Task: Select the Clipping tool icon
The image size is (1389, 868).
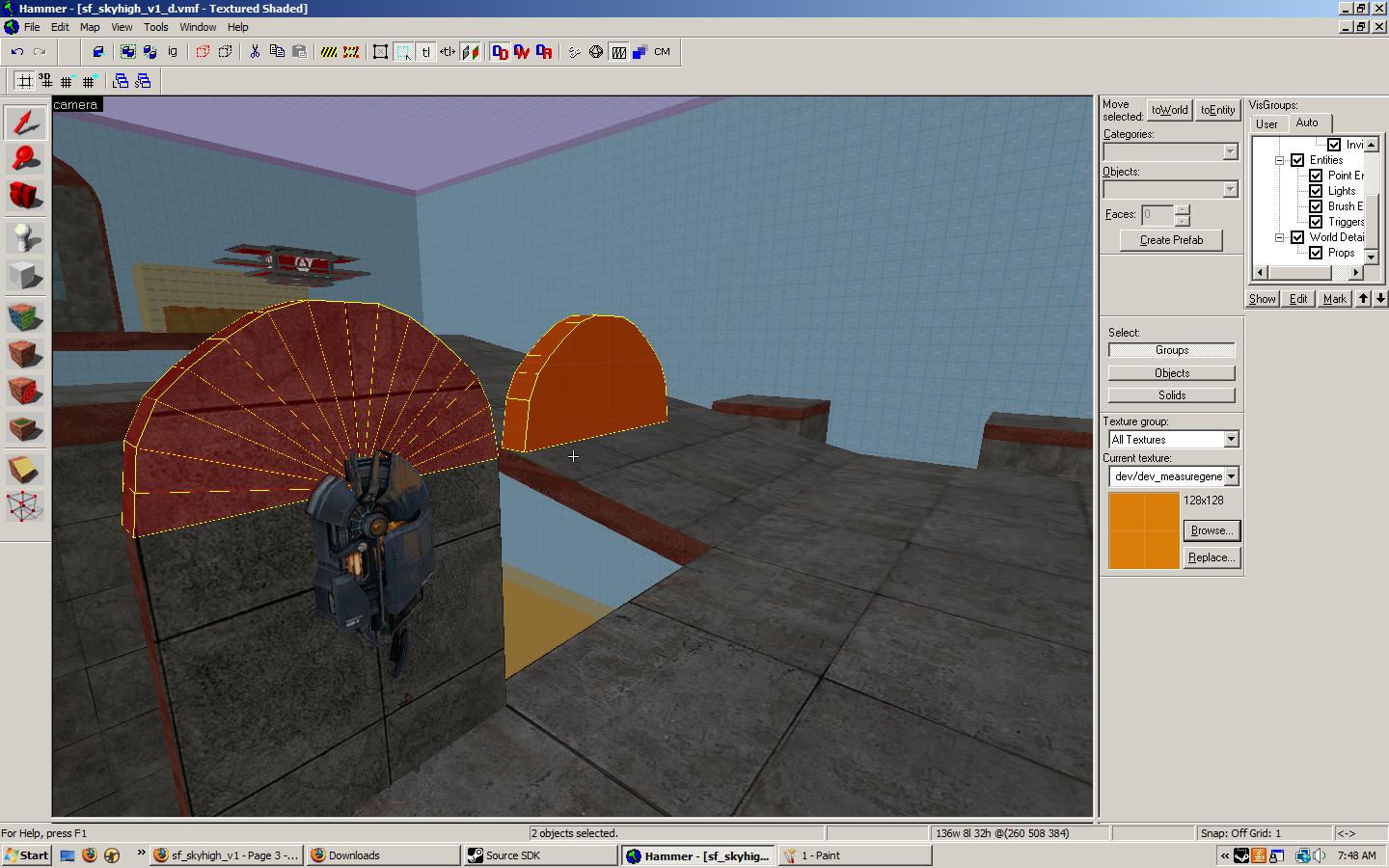Action: pyautogui.click(x=25, y=469)
